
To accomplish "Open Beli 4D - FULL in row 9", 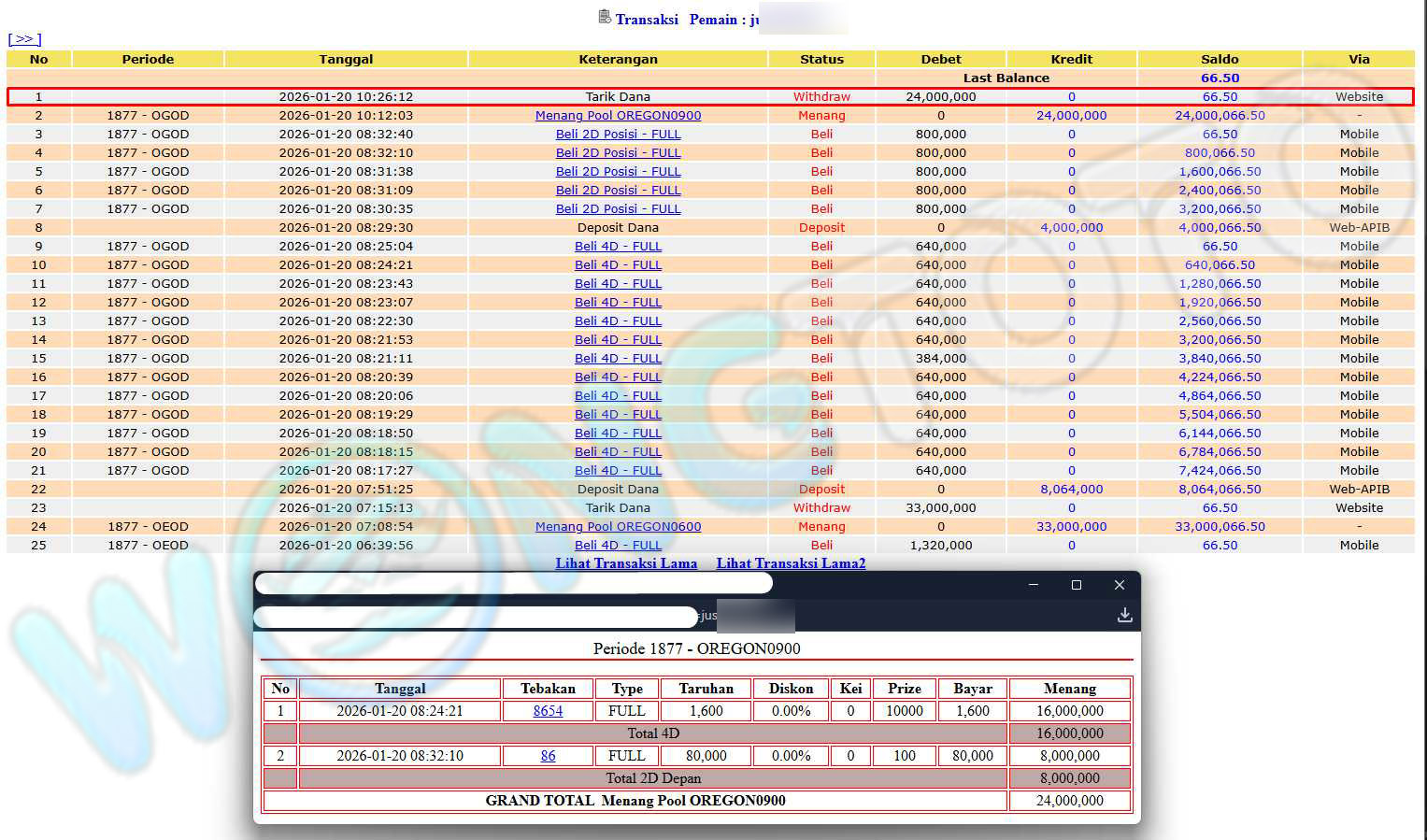I will [618, 247].
